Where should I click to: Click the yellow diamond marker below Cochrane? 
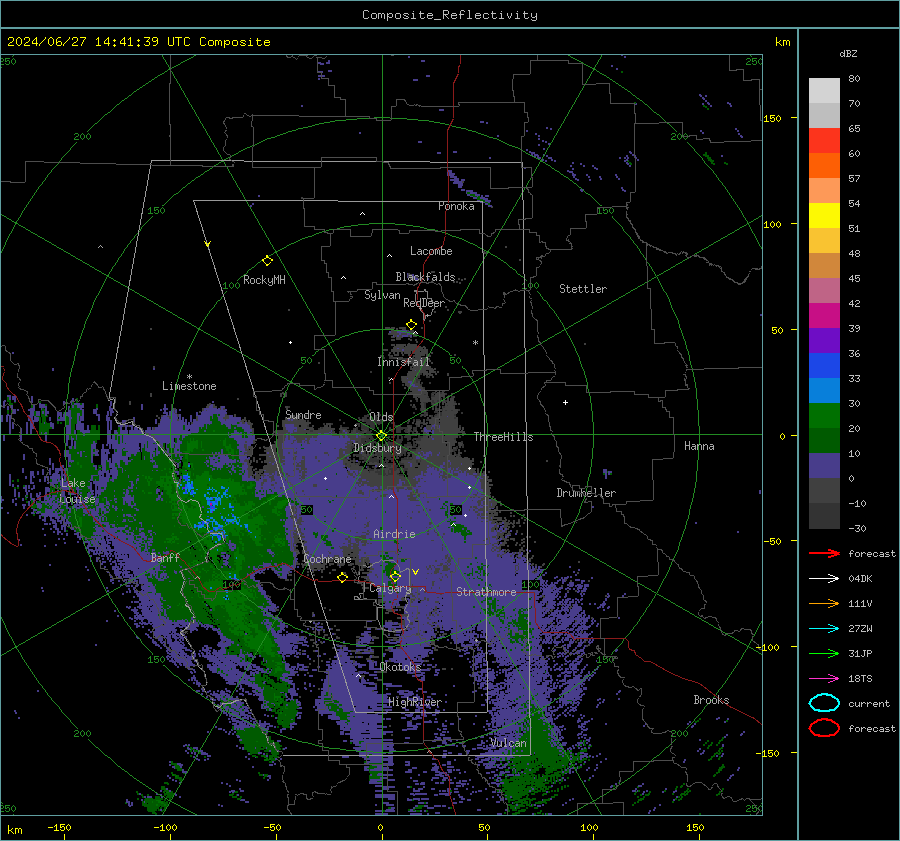click(343, 577)
